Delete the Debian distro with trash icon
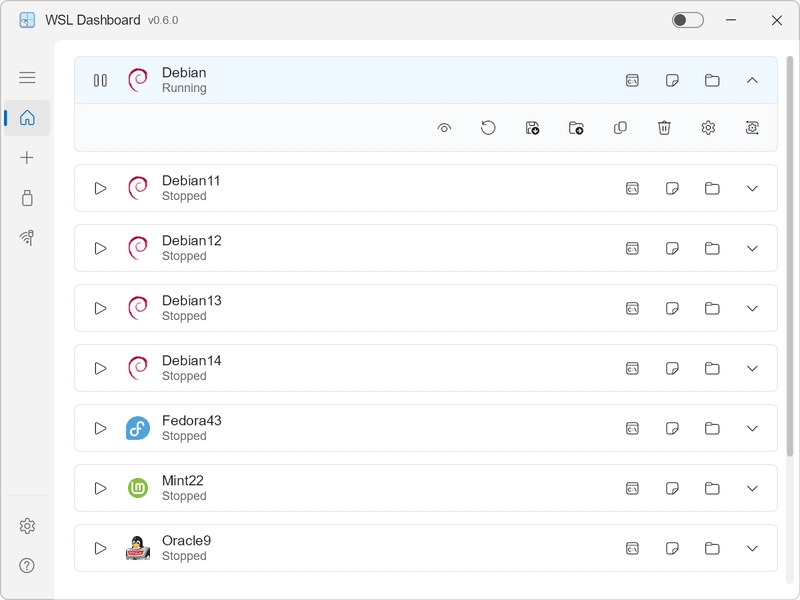 [664, 128]
